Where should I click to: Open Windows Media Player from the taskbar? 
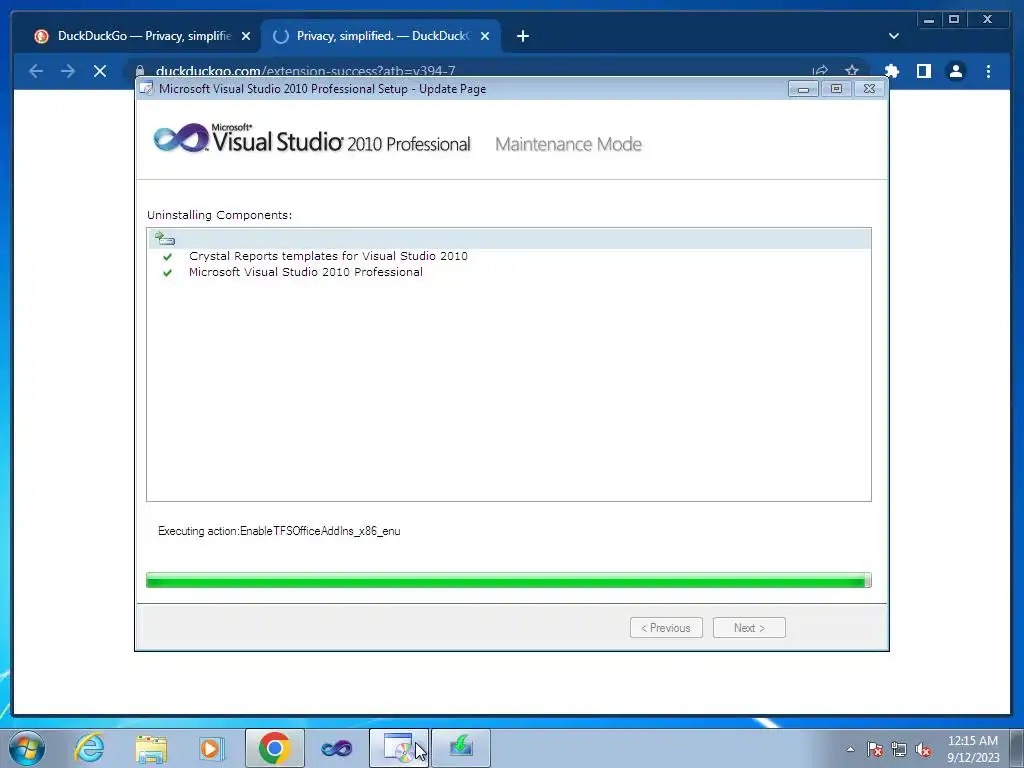212,748
